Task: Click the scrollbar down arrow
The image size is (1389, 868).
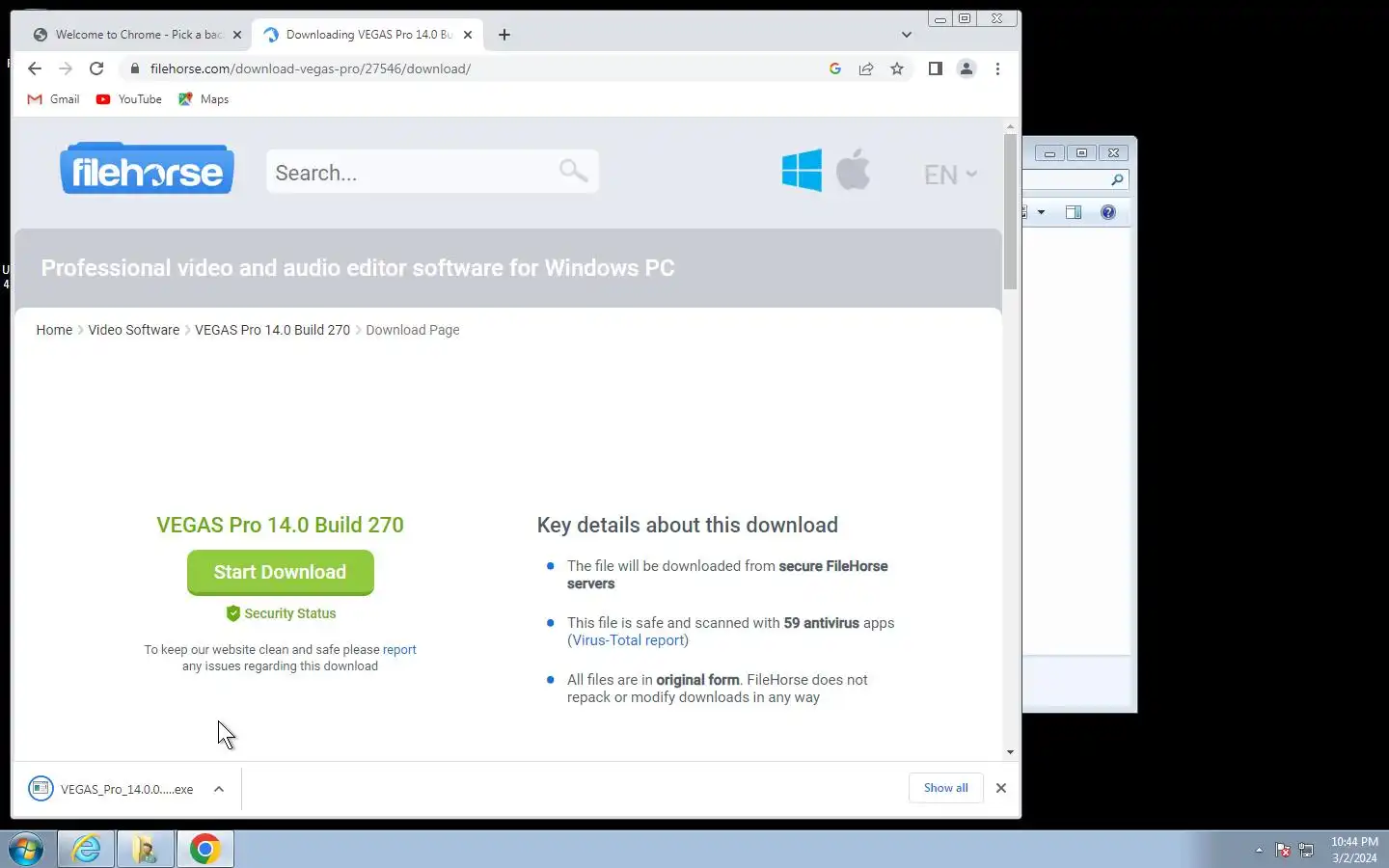Action: point(1010,752)
